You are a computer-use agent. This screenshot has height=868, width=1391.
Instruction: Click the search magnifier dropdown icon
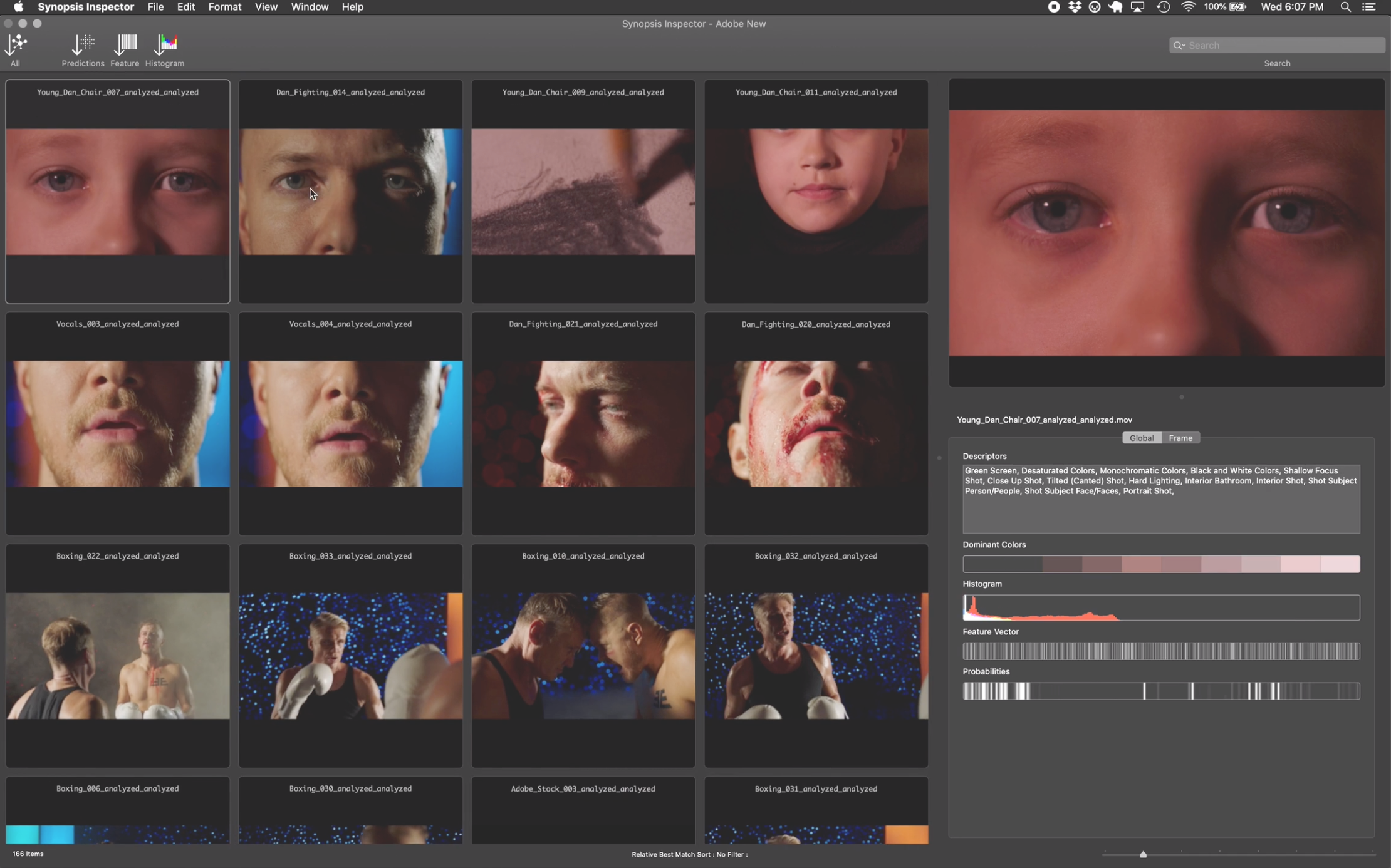point(1179,45)
